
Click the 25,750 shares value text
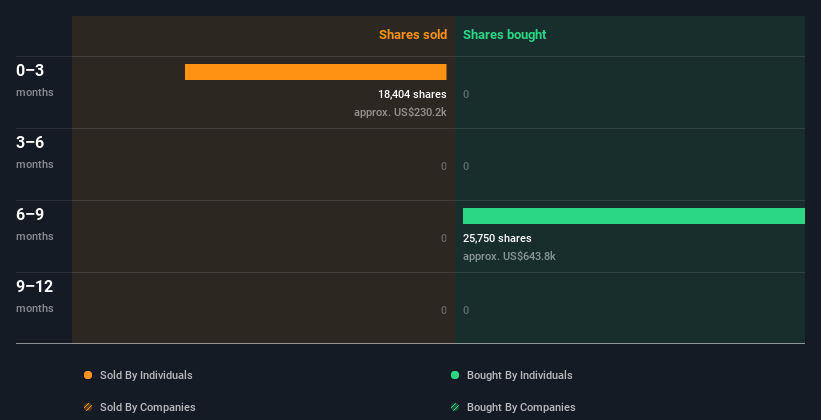point(497,239)
